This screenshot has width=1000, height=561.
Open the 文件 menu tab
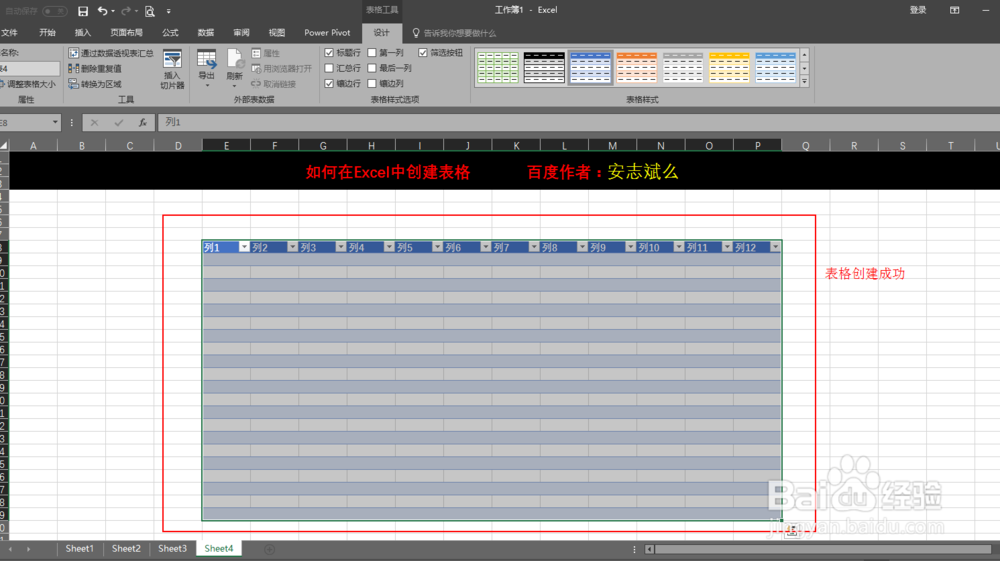pyautogui.click(x=9, y=33)
